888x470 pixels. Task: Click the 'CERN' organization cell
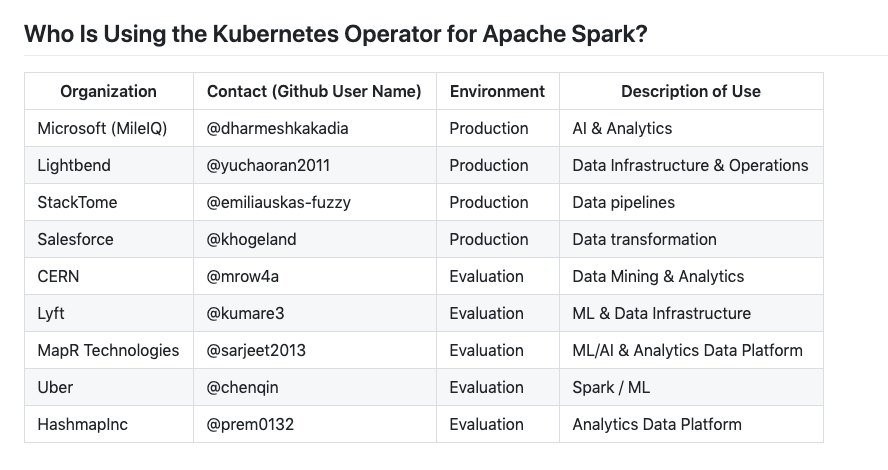pyautogui.click(x=109, y=276)
